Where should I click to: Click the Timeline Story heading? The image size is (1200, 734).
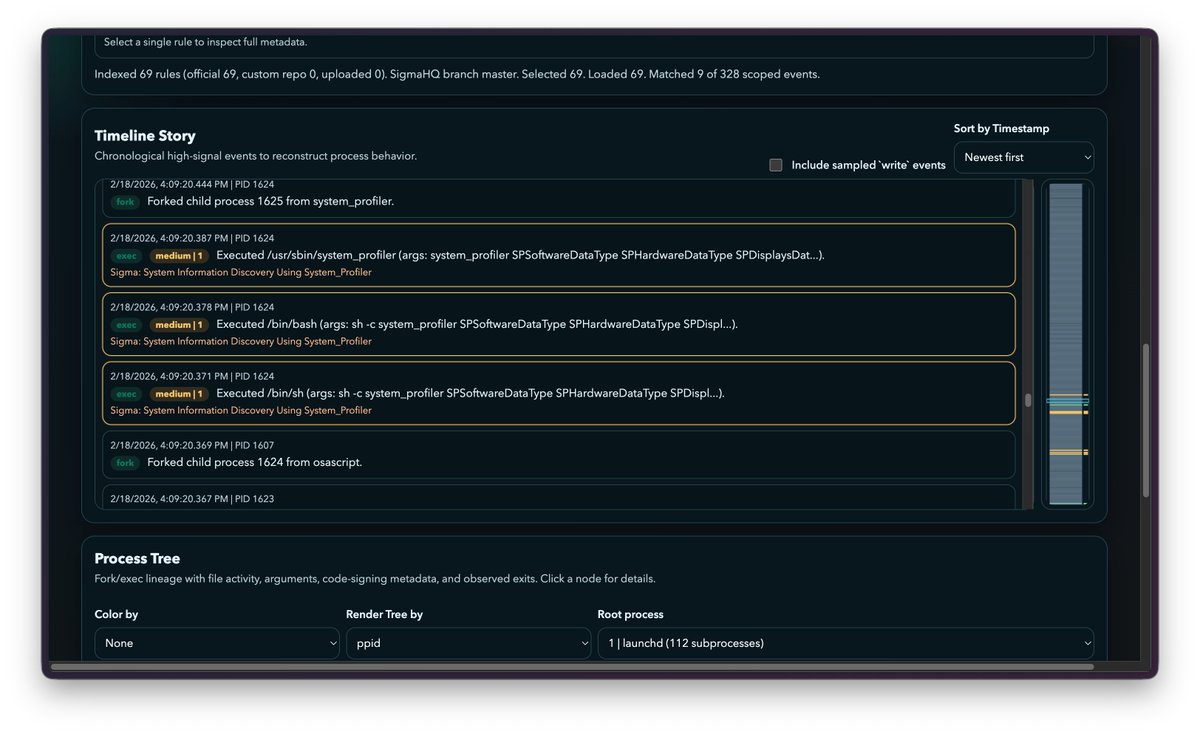pos(145,136)
